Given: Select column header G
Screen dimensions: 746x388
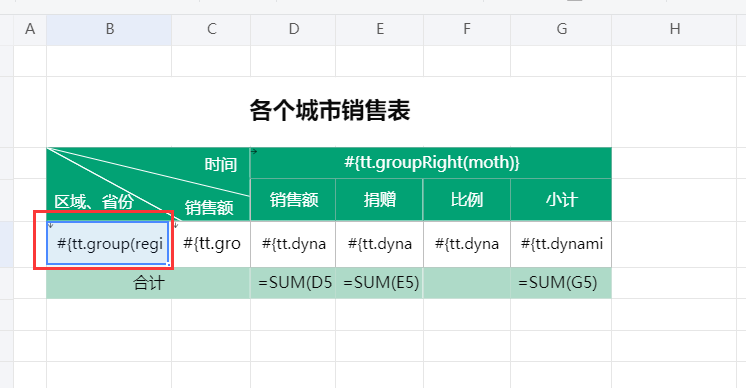Looking at the screenshot, I should [x=561, y=29].
